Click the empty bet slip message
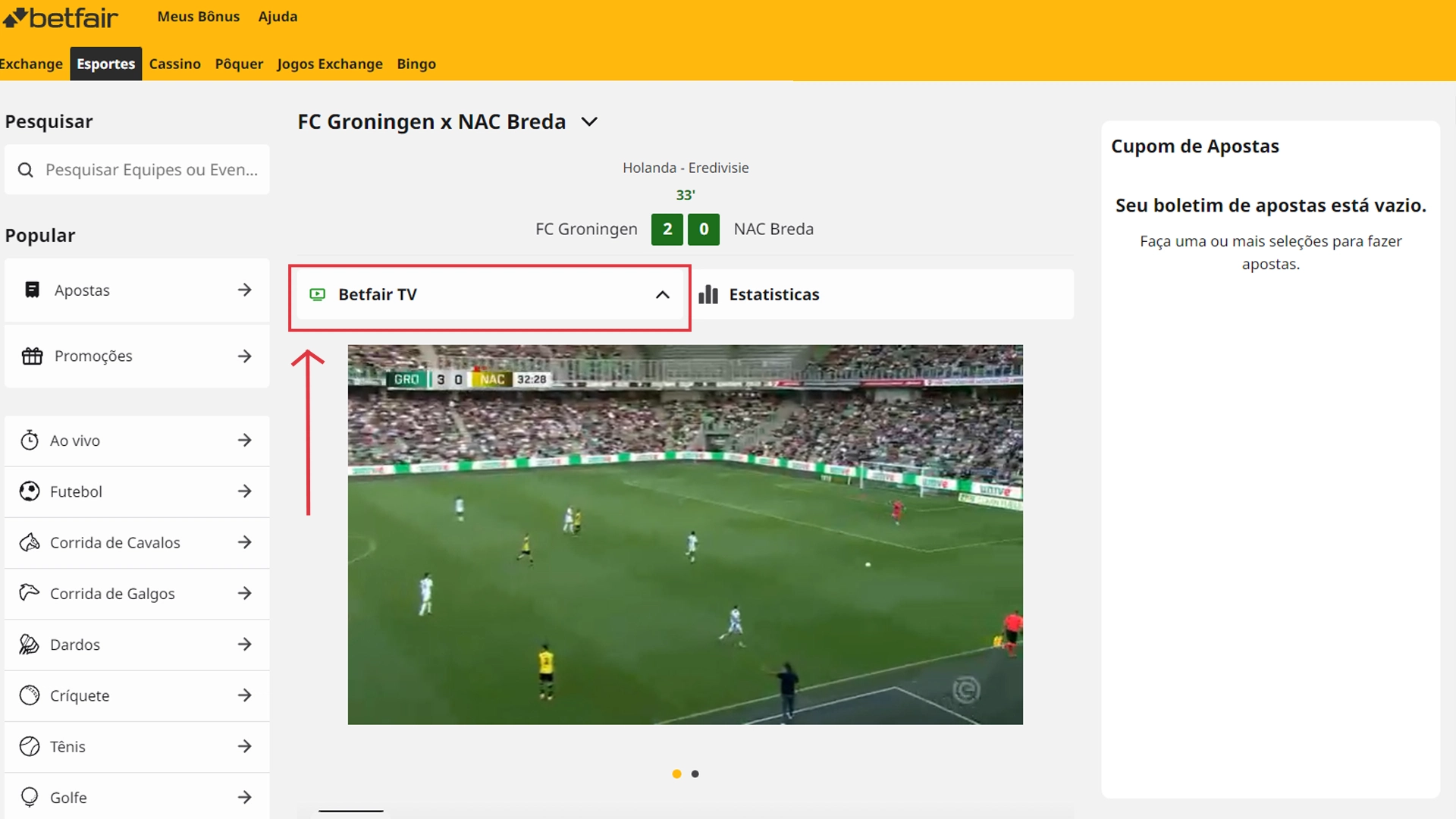 (1271, 206)
